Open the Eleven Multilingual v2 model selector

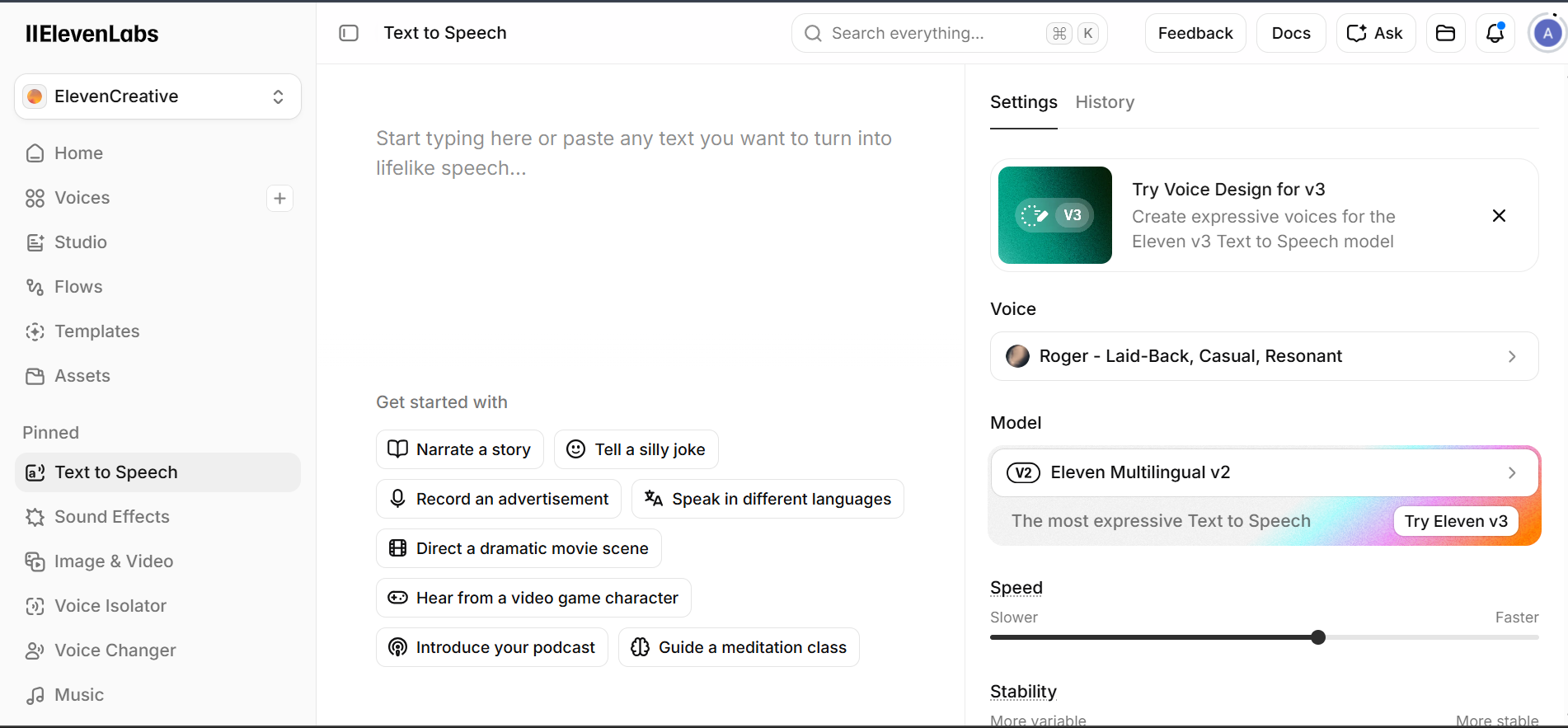(x=1264, y=472)
